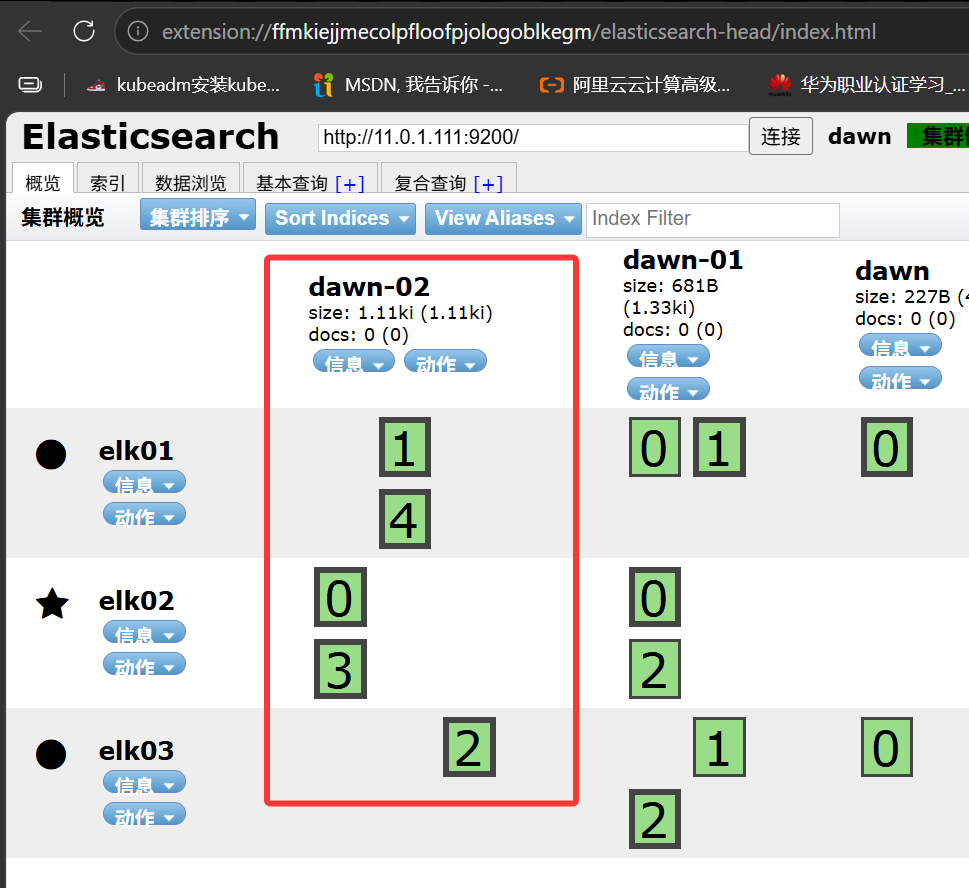Open the 华为职业认证学习 bookmark
The width and height of the screenshot is (969, 888).
coord(866,85)
